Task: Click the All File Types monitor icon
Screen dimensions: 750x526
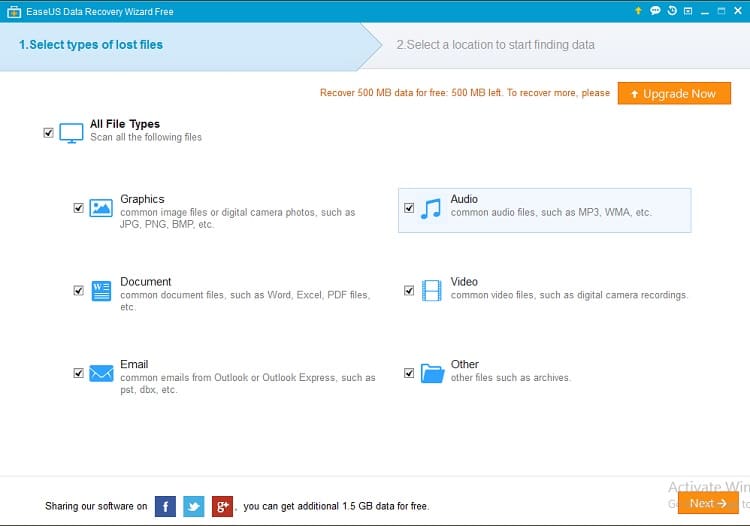Action: (71, 133)
